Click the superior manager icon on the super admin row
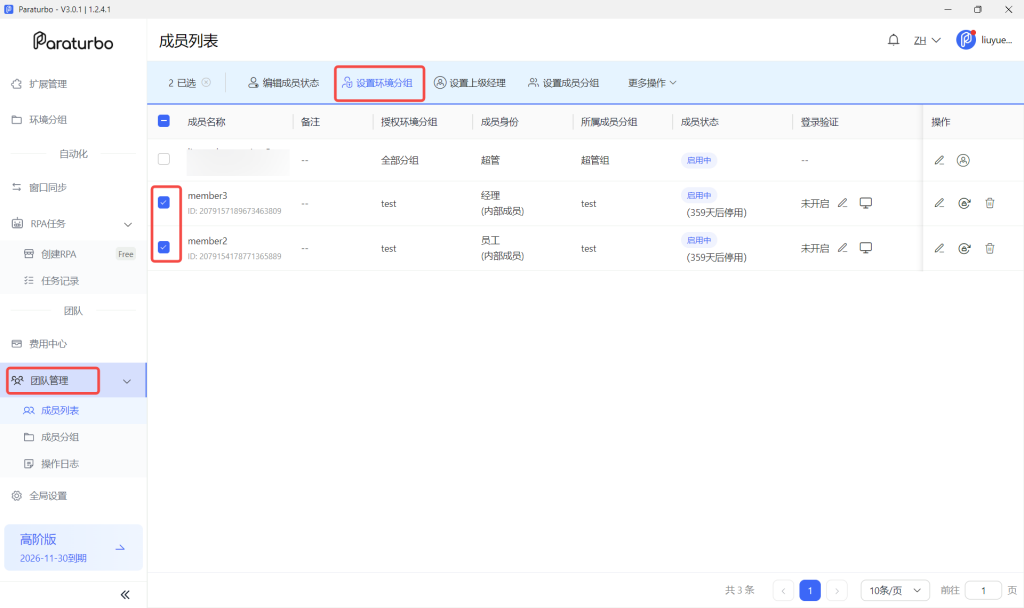This screenshot has width=1024, height=608. pos(963,160)
